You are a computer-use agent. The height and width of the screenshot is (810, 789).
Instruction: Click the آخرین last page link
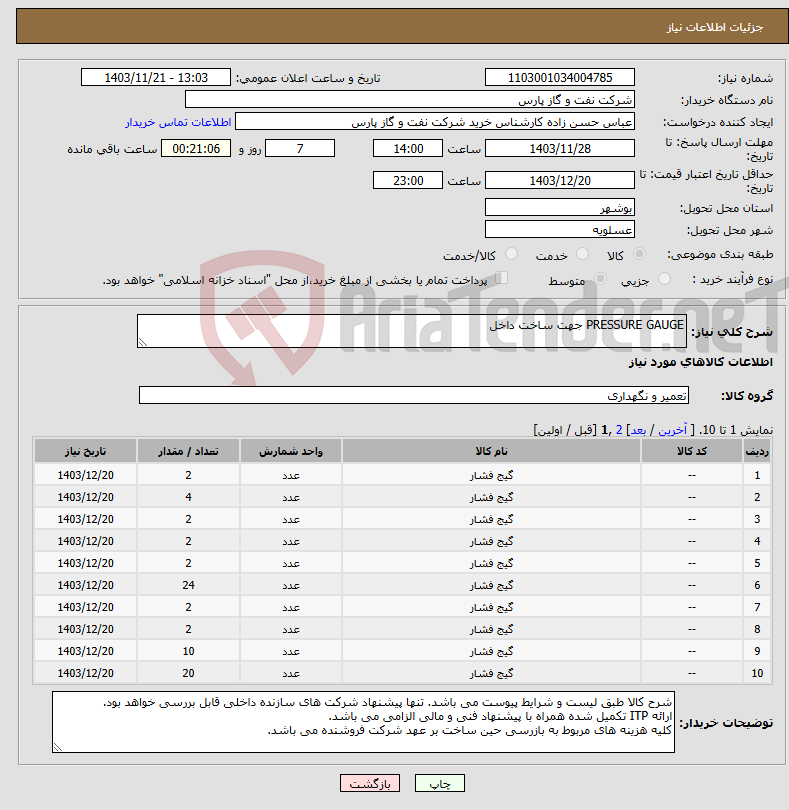coord(672,430)
